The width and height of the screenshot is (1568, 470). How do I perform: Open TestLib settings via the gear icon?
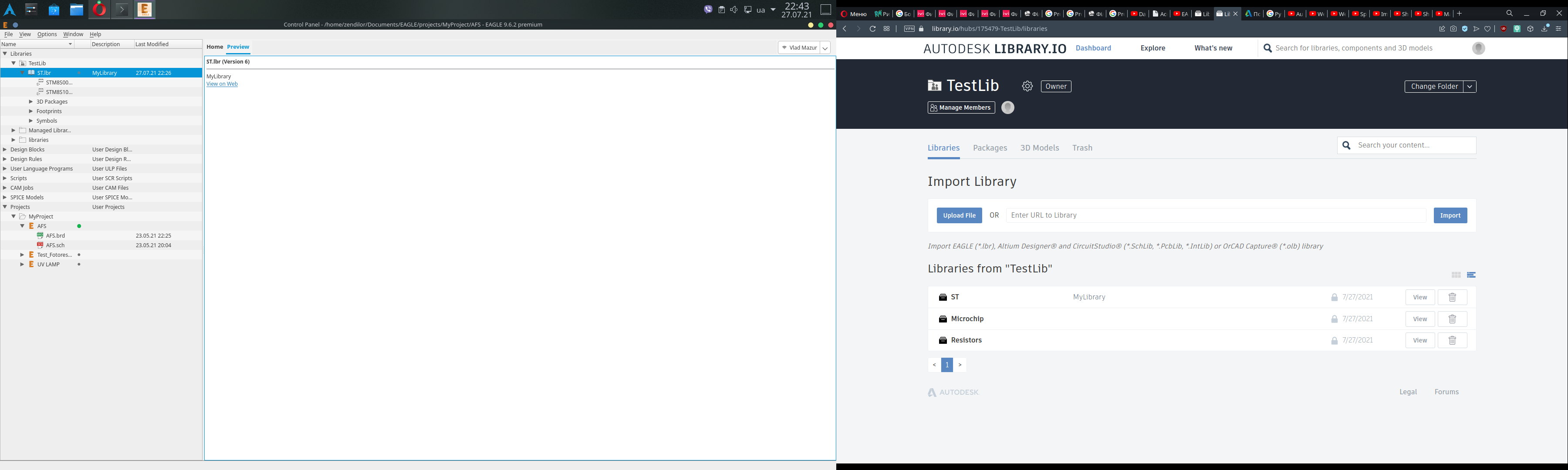click(x=1027, y=86)
